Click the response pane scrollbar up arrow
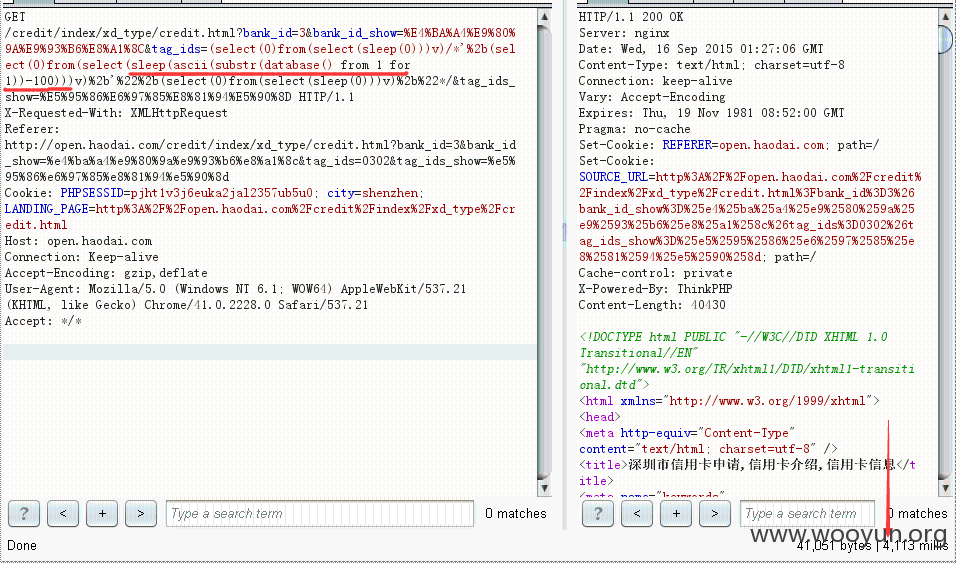The image size is (956, 563). pyautogui.click(x=944, y=18)
